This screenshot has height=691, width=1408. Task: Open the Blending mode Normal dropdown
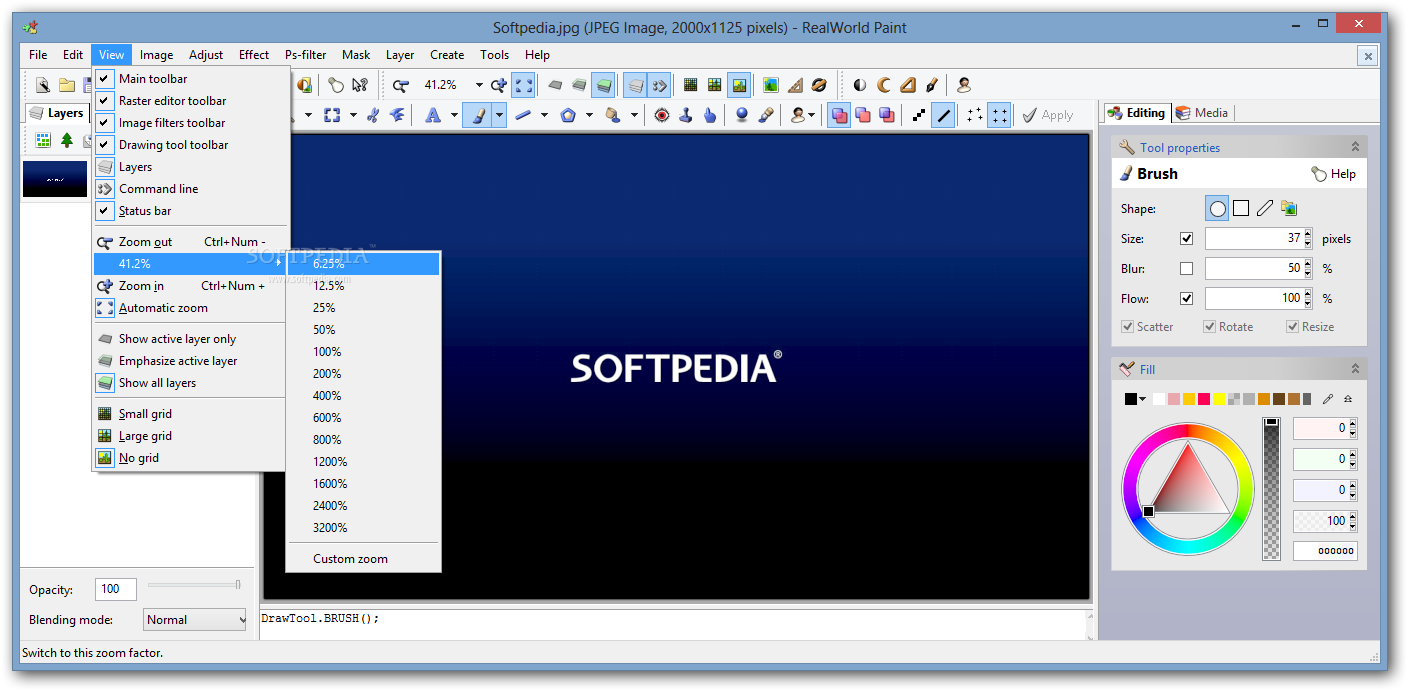[194, 620]
